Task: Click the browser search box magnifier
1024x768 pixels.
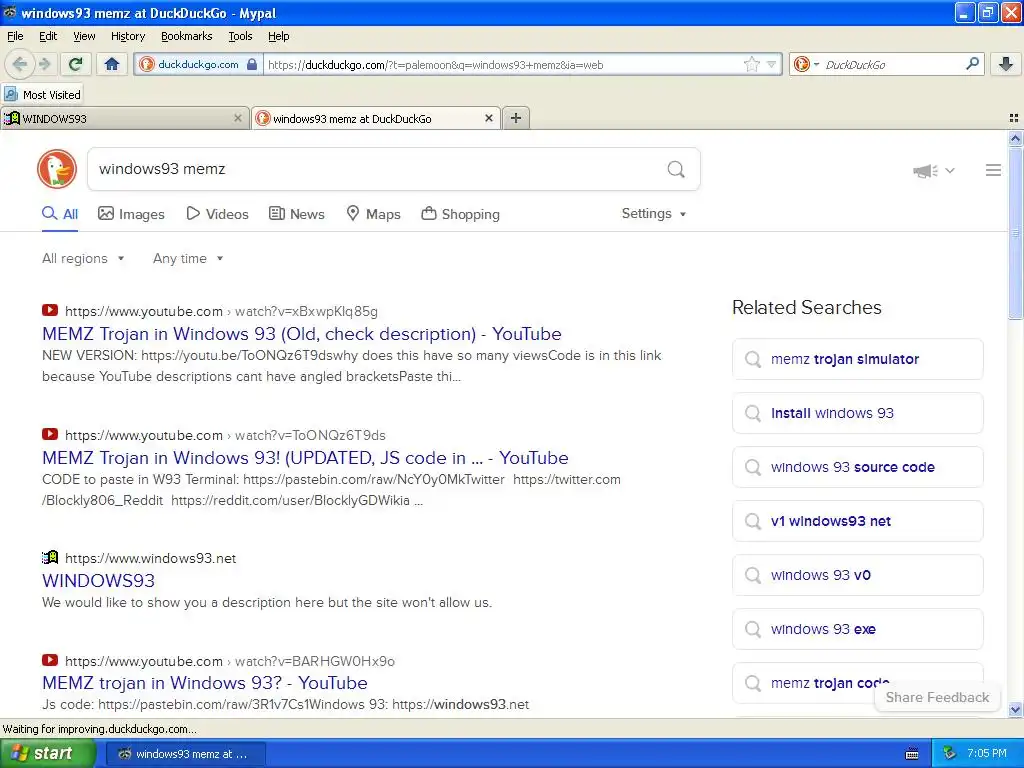Action: [972, 63]
